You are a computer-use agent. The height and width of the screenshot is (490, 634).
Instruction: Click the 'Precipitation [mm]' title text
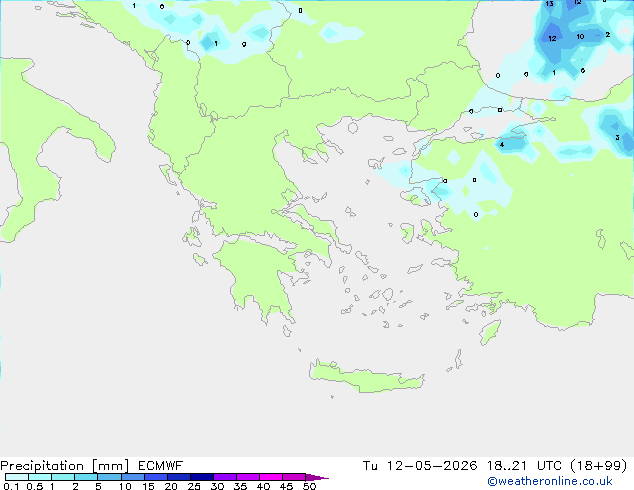[x=65, y=466]
